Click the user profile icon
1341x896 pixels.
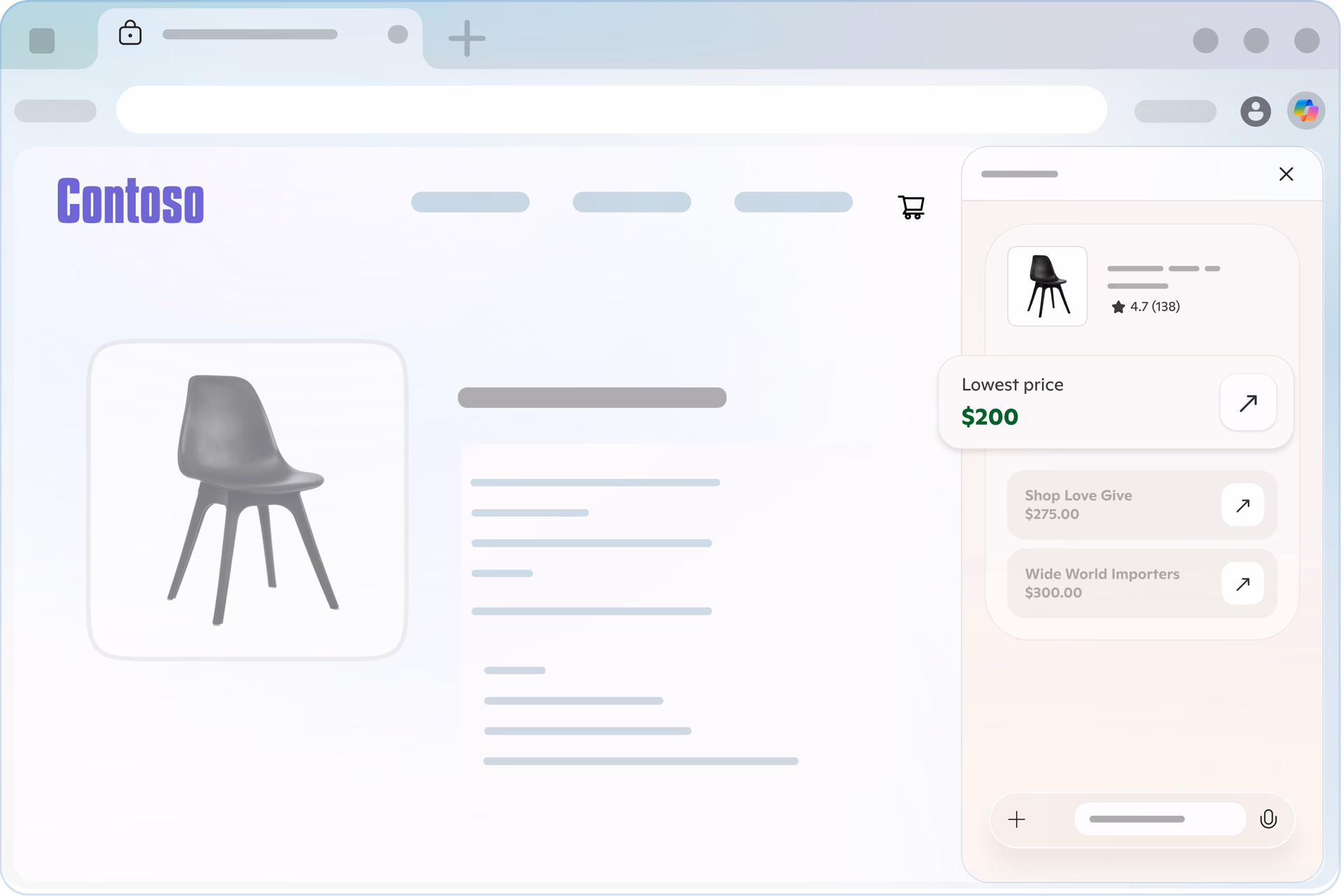click(x=1255, y=111)
